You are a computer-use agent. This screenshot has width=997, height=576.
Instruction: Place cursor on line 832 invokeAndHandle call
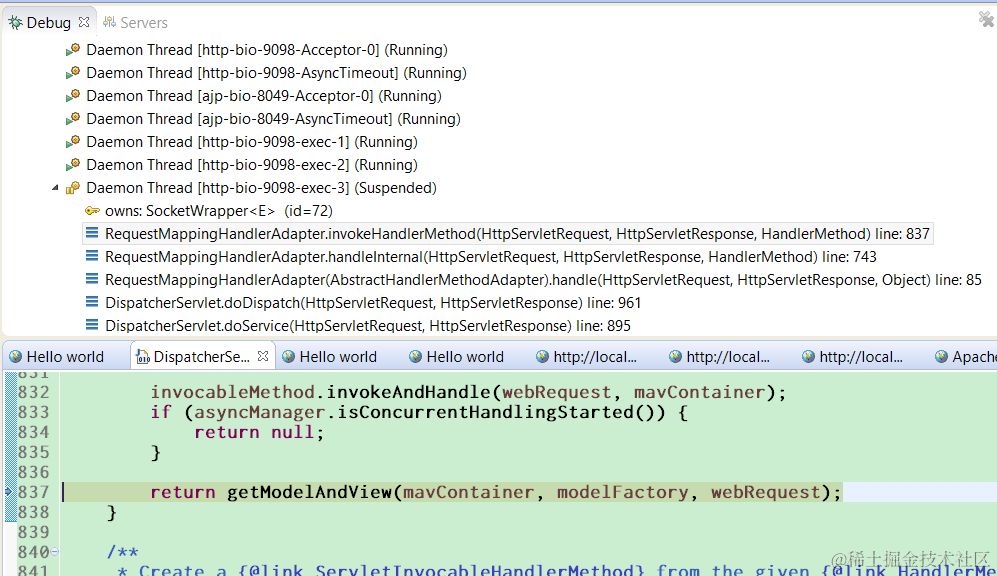click(x=468, y=392)
